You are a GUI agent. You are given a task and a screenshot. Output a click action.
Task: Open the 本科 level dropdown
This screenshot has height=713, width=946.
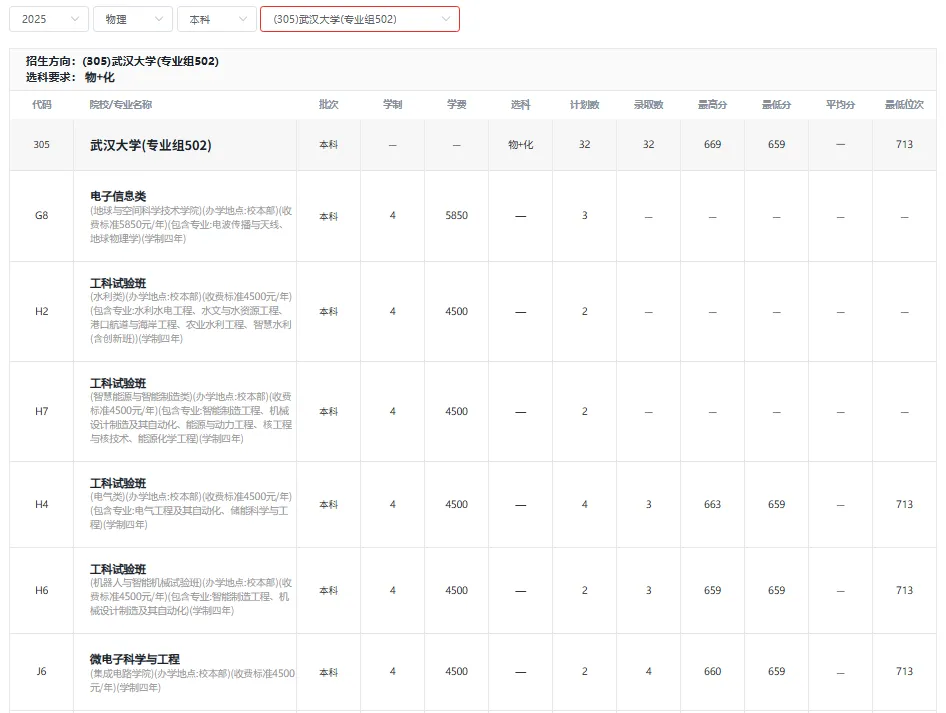(x=217, y=19)
